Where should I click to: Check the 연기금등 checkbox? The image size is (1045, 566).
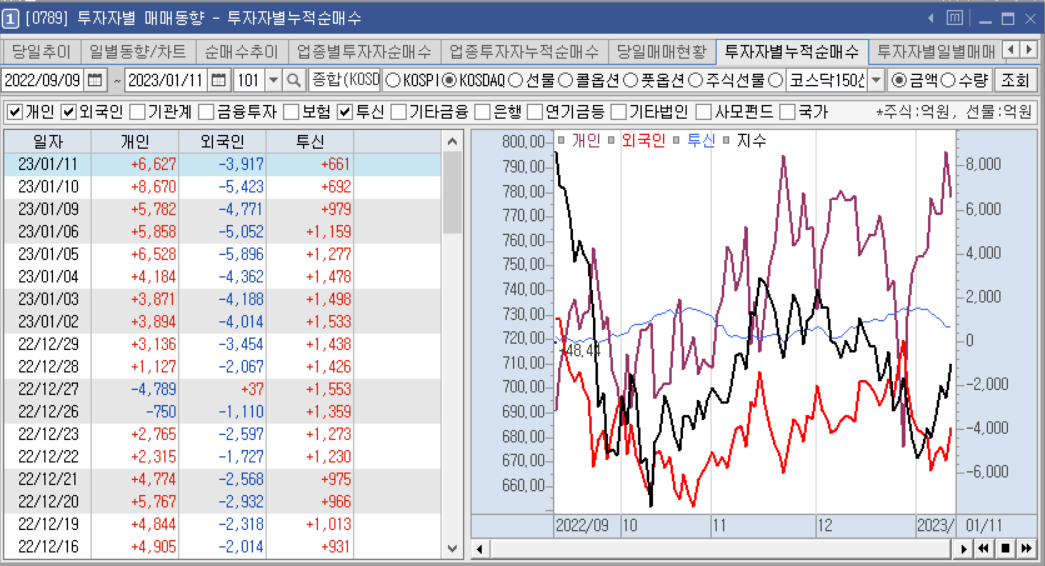point(535,112)
